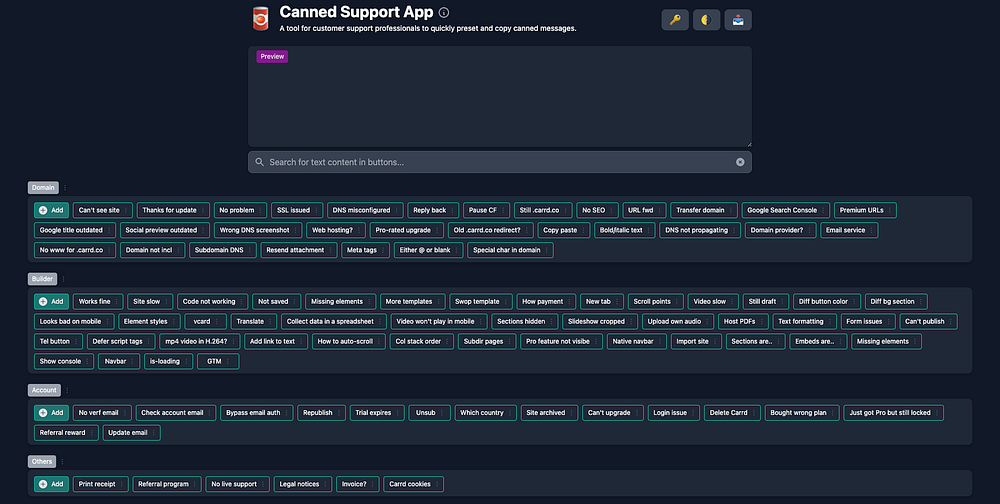Image resolution: width=1000 pixels, height=504 pixels.
Task: Select the DNS misconfigured canned message
Action: (365, 210)
